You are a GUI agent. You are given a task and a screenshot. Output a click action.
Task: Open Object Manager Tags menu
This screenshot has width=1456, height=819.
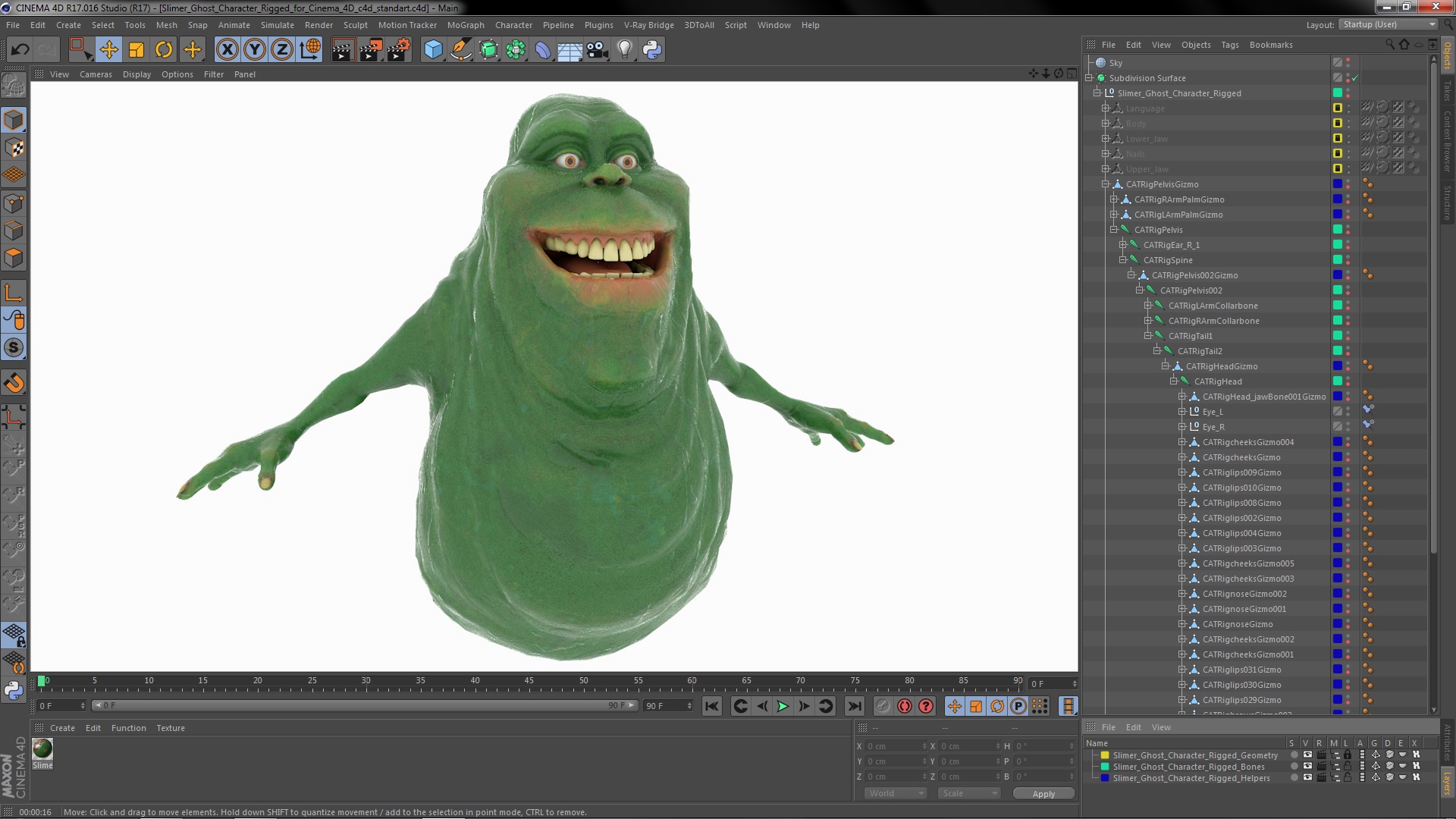[1230, 45]
